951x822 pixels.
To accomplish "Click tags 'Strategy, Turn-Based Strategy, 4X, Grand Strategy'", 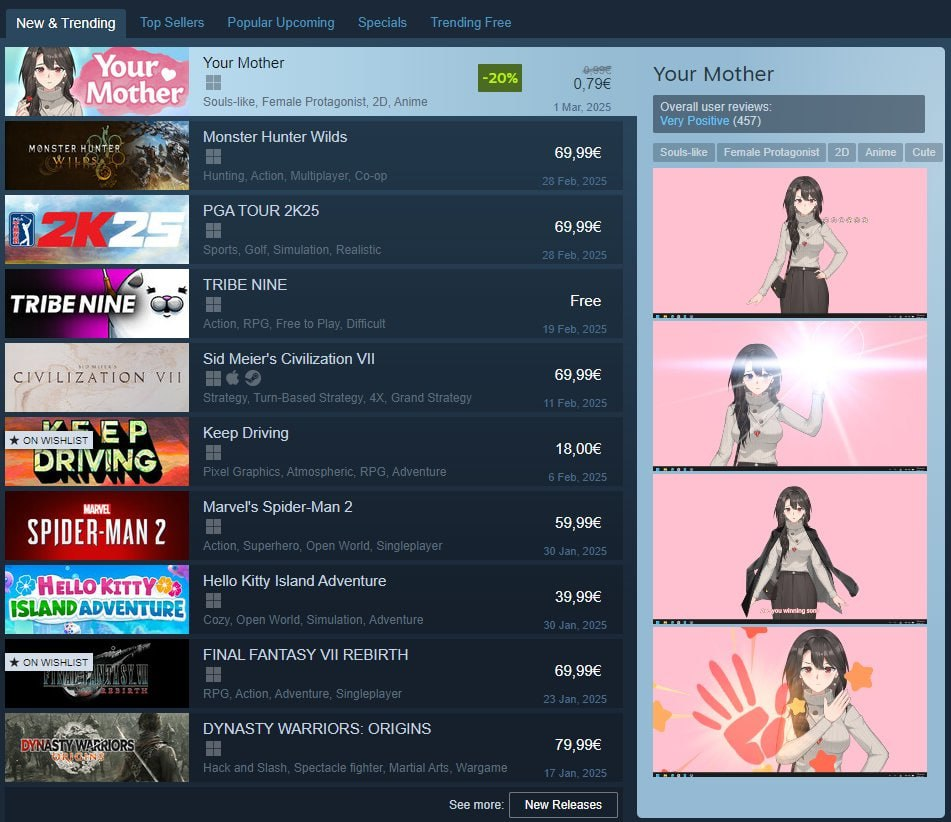I will (337, 398).
